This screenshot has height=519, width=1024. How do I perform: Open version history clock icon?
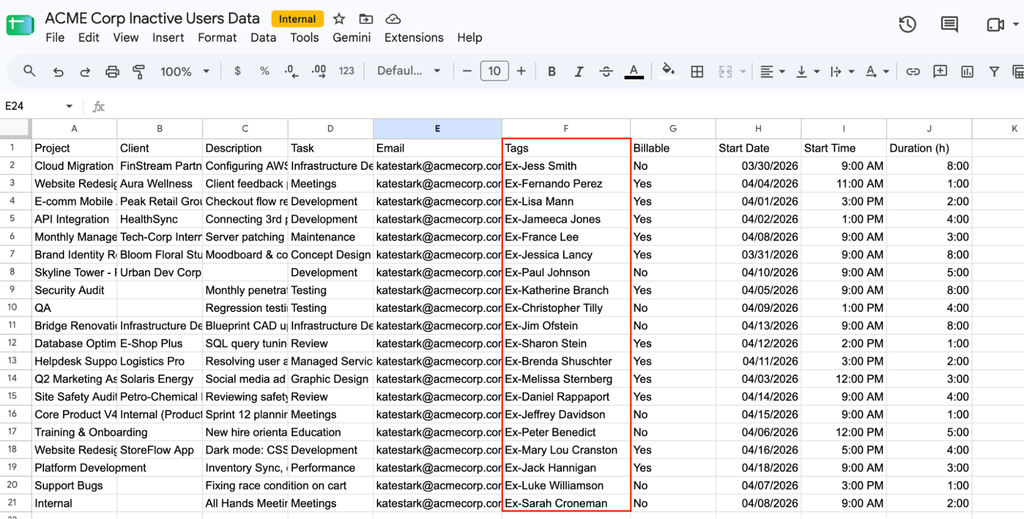907,25
